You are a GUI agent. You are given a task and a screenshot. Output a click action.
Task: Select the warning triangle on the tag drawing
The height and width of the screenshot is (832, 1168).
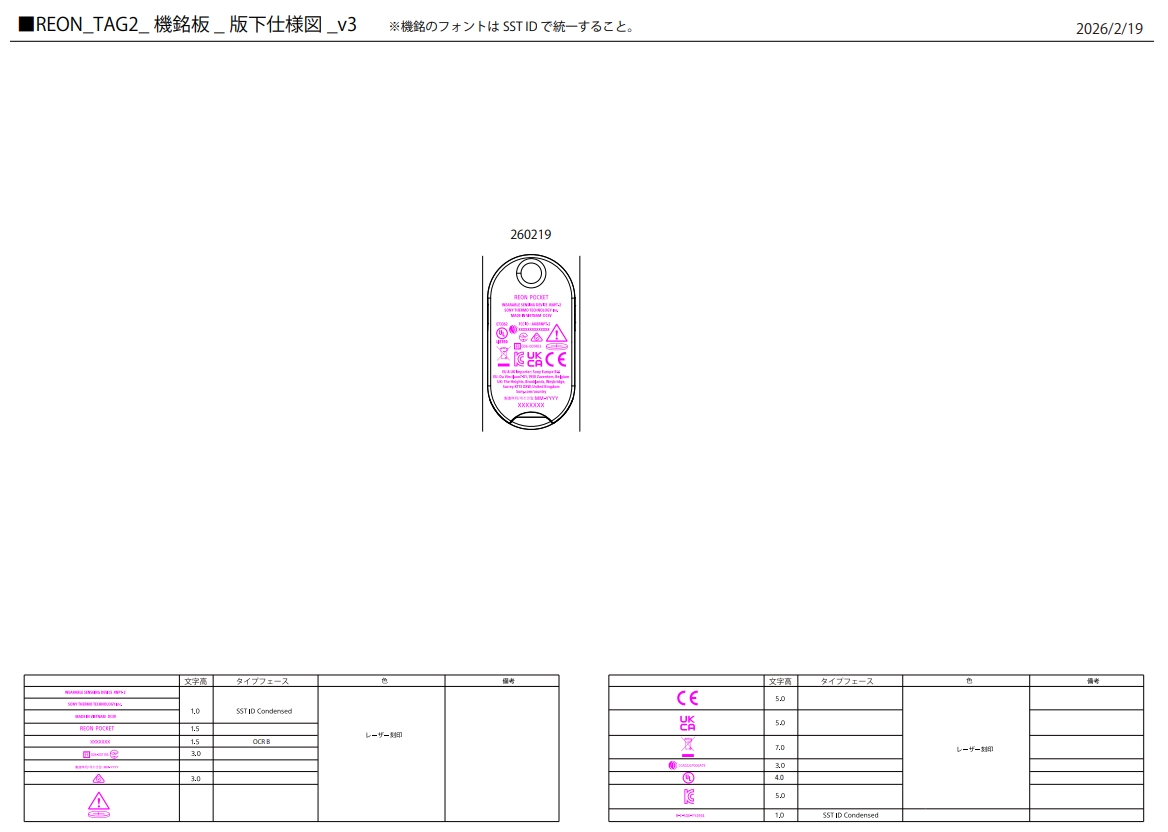point(556,334)
